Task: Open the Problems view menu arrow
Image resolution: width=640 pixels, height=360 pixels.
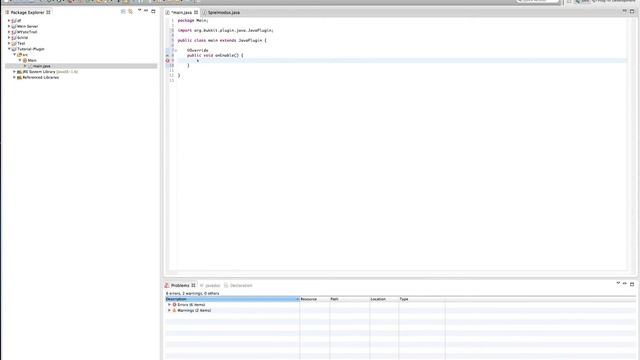Action: click(x=618, y=283)
